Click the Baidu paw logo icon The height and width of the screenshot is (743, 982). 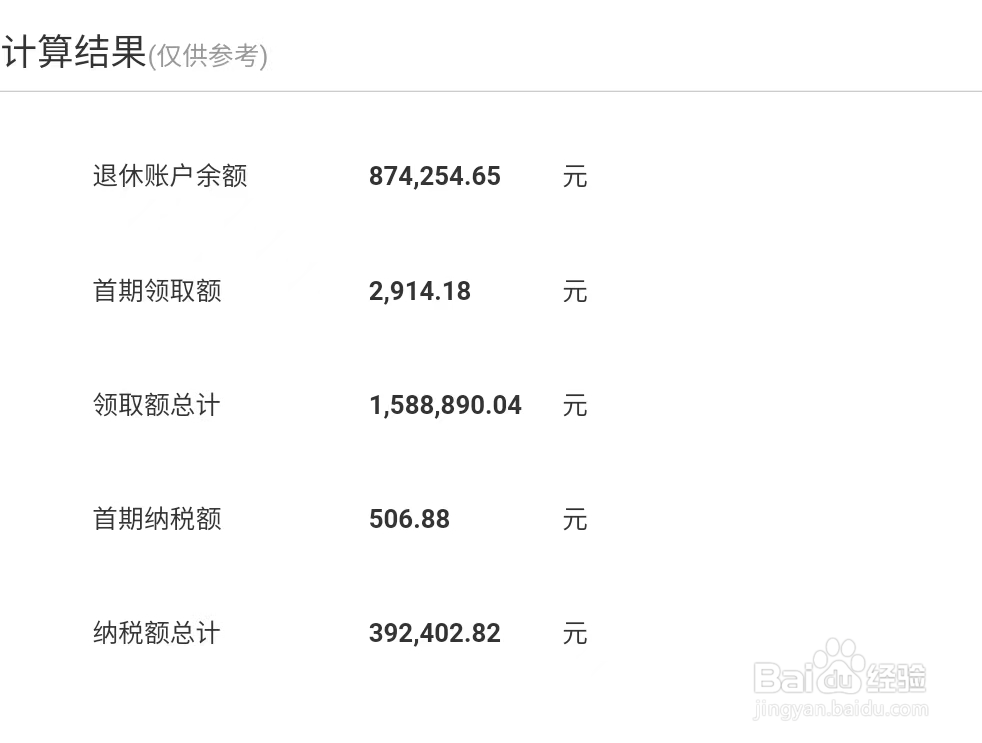coord(839,667)
